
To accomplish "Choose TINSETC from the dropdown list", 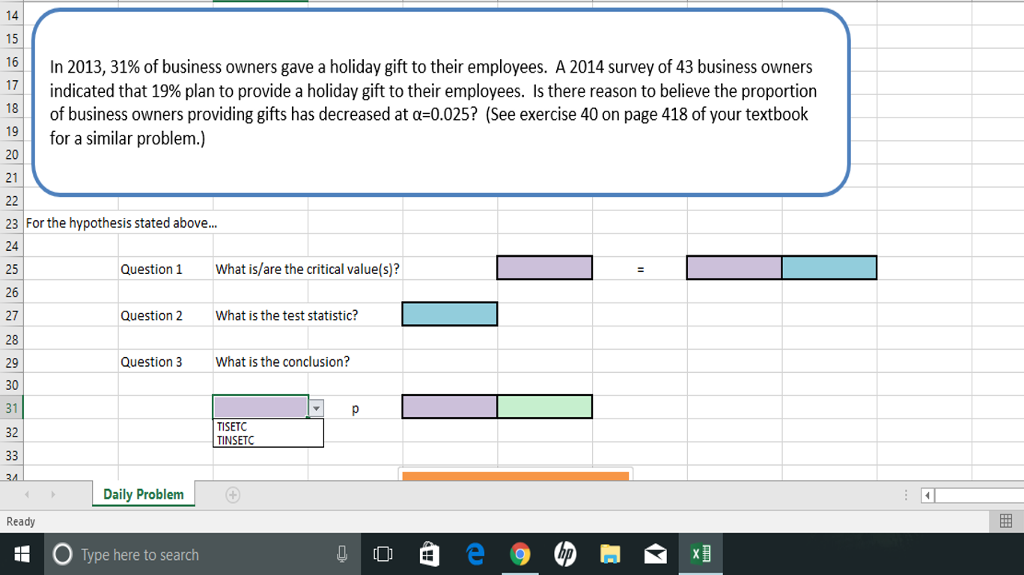I will tap(268, 440).
